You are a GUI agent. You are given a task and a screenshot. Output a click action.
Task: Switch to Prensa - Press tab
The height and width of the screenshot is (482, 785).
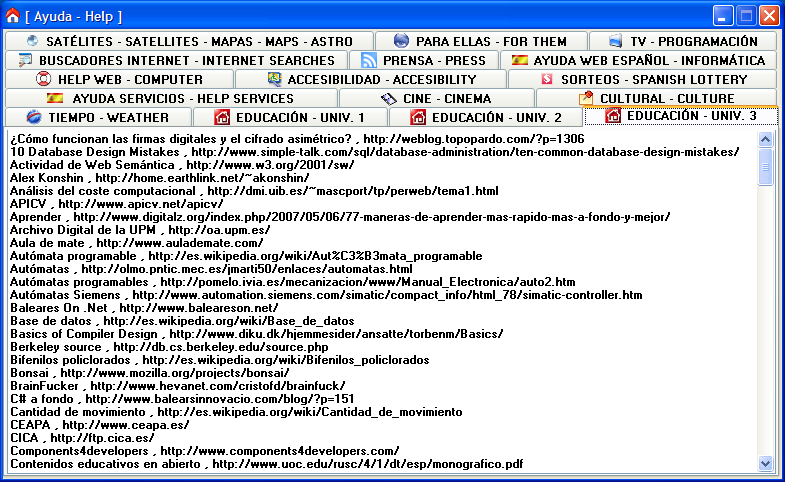[424, 60]
